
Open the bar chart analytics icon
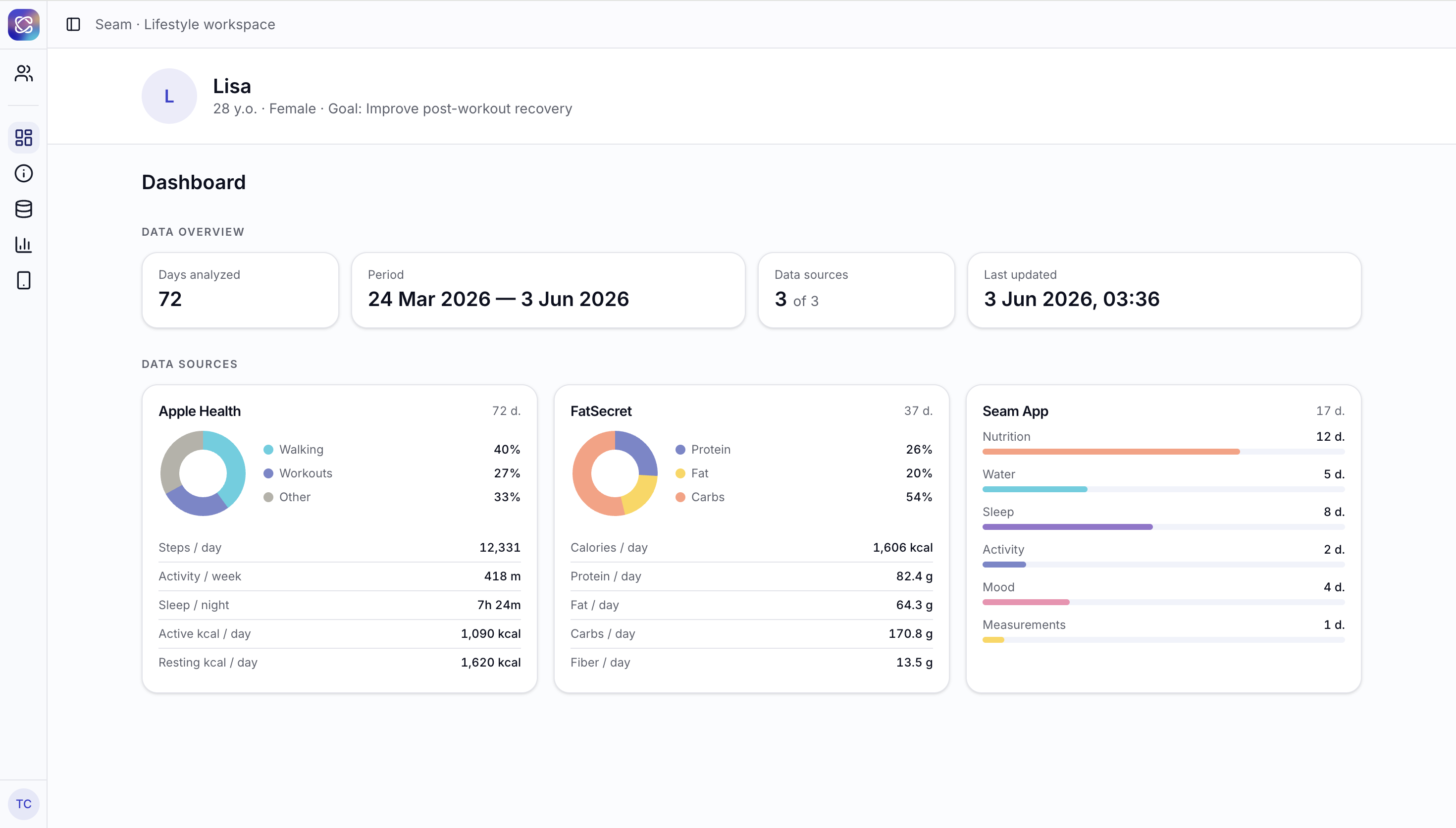(23, 245)
